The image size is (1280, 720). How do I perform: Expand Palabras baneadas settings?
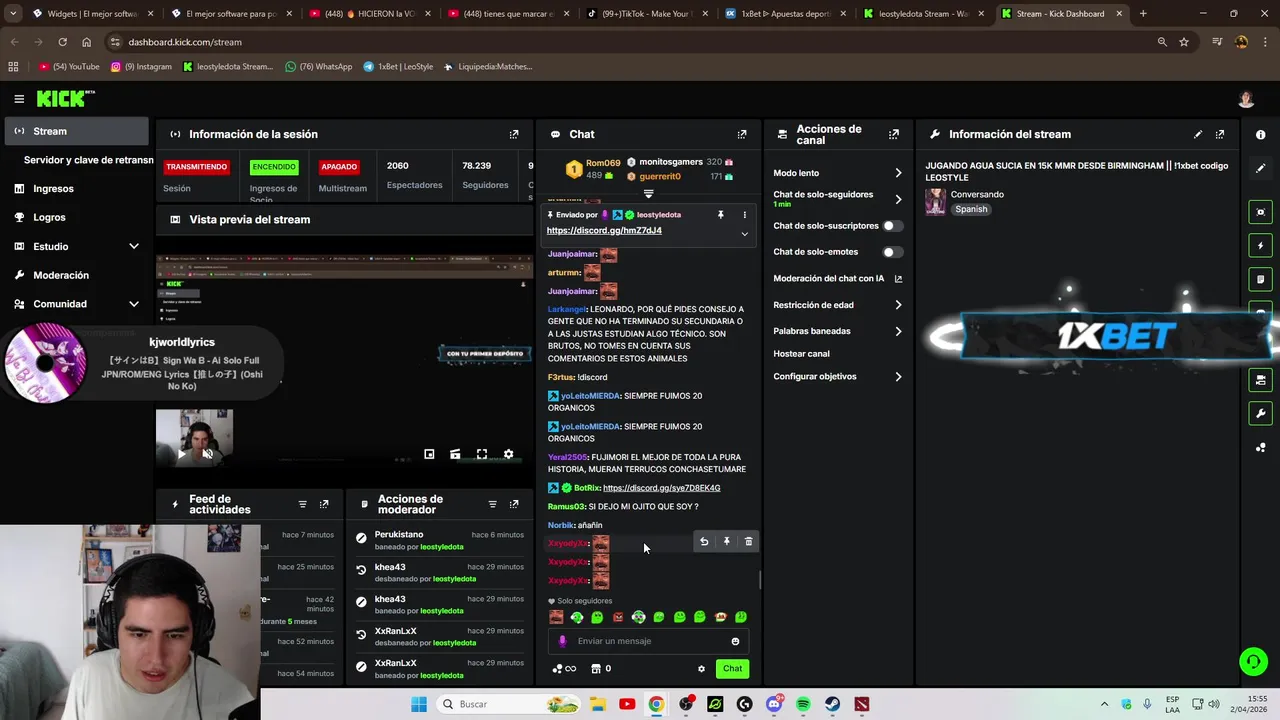(898, 331)
